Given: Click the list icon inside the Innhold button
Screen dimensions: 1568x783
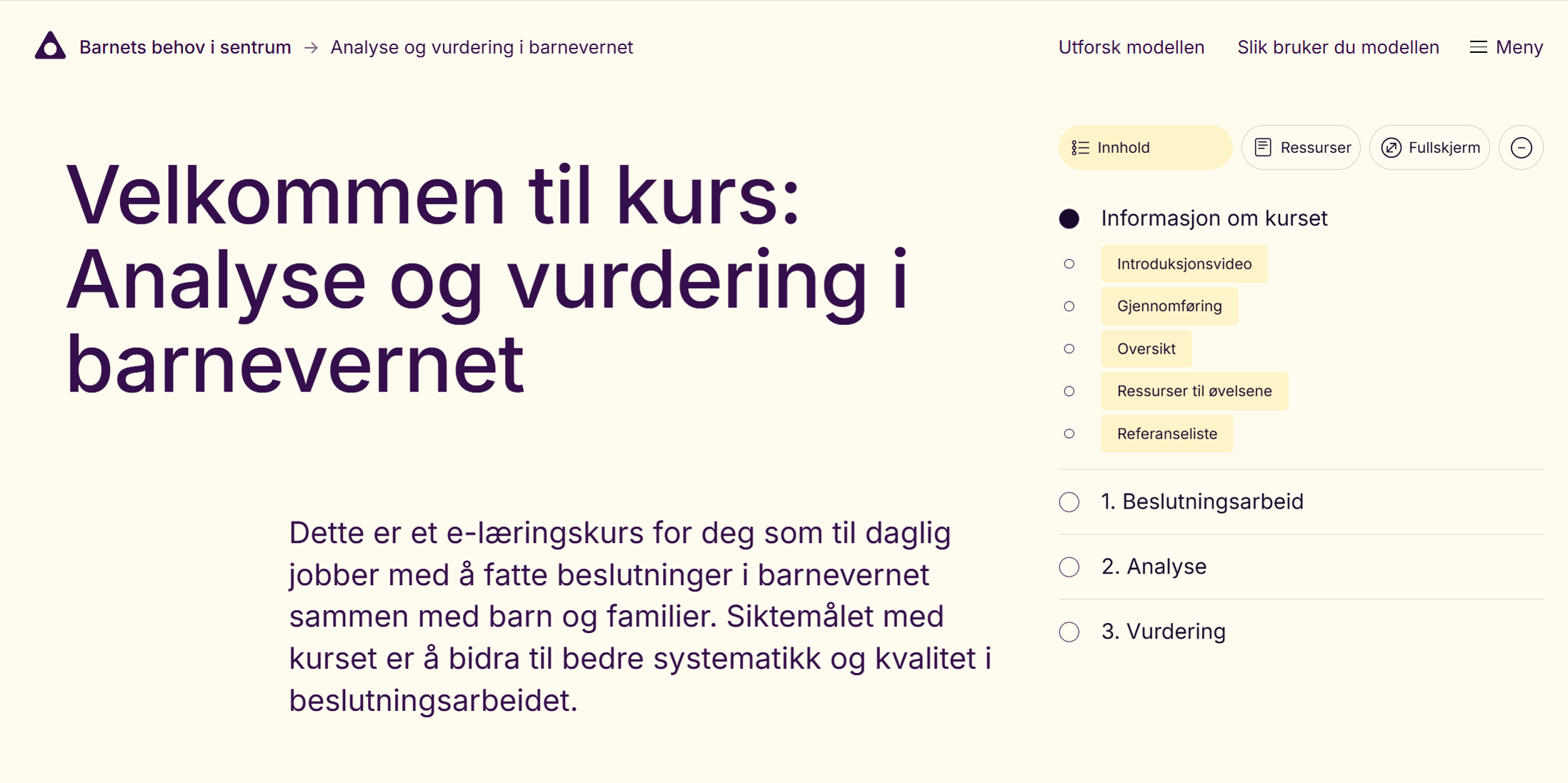Looking at the screenshot, I should tap(1079, 147).
